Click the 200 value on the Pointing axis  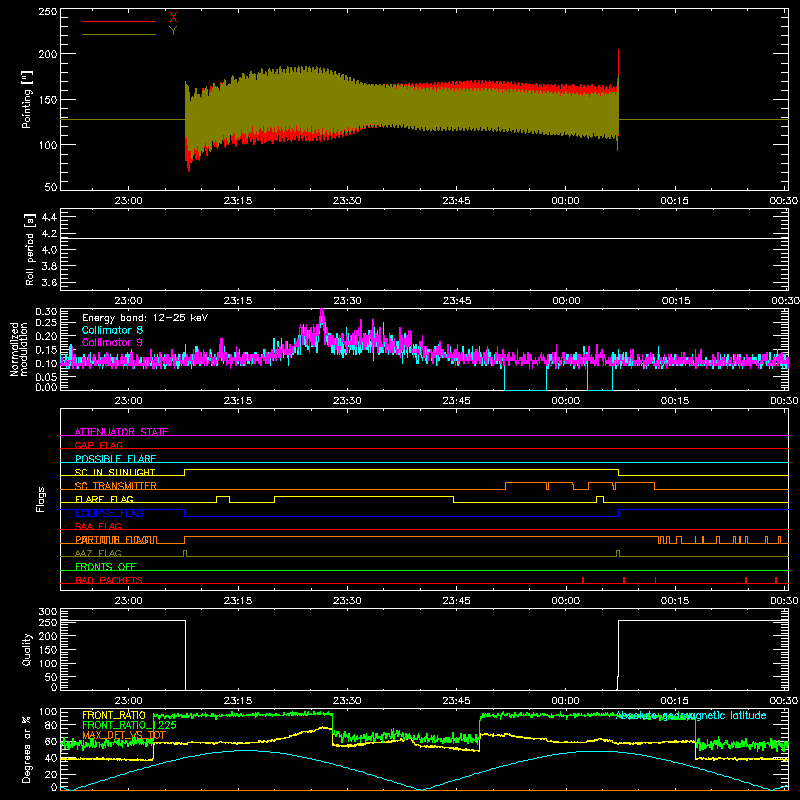[x=48, y=54]
